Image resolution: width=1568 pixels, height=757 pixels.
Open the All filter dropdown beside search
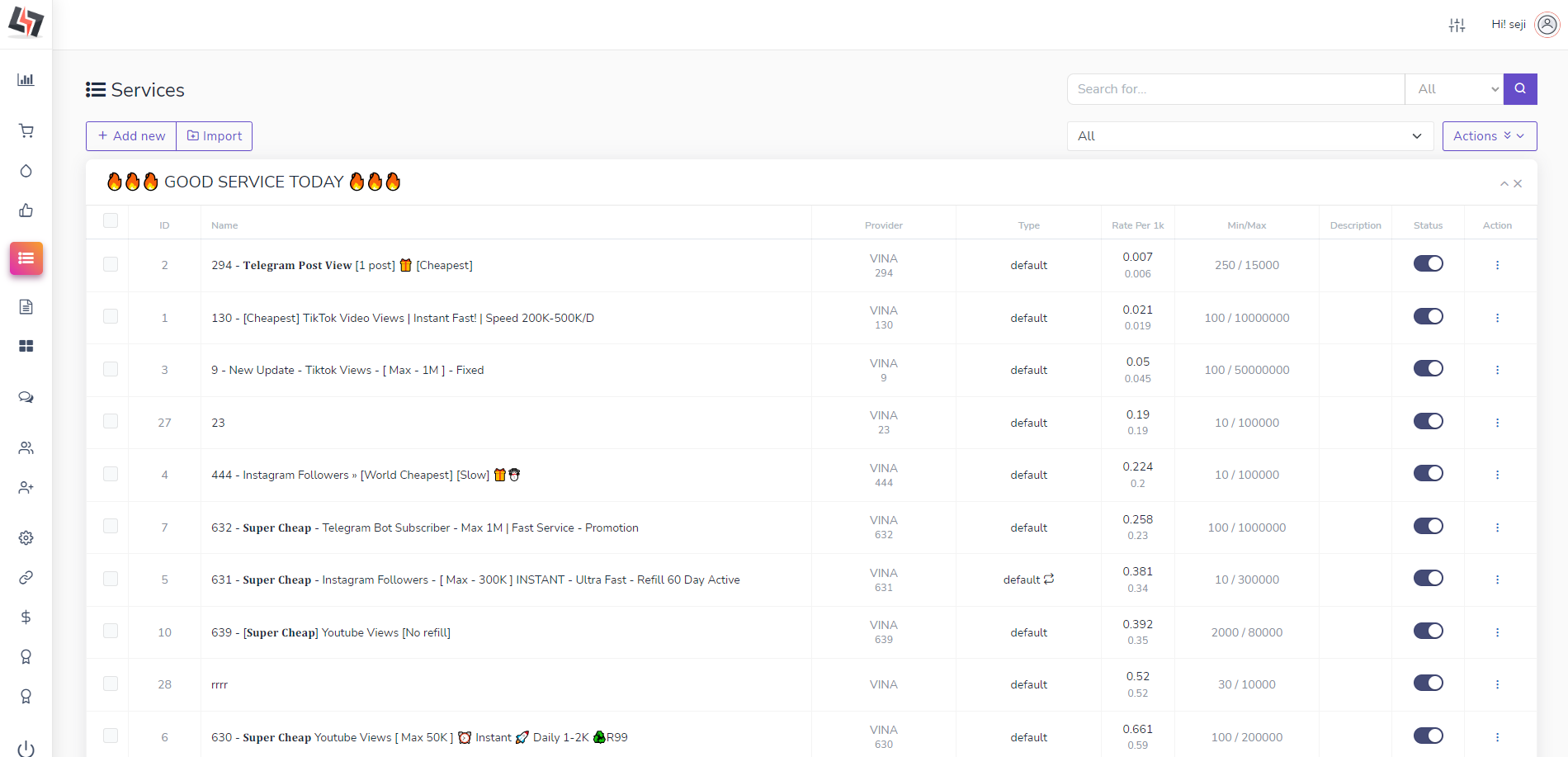click(1454, 89)
